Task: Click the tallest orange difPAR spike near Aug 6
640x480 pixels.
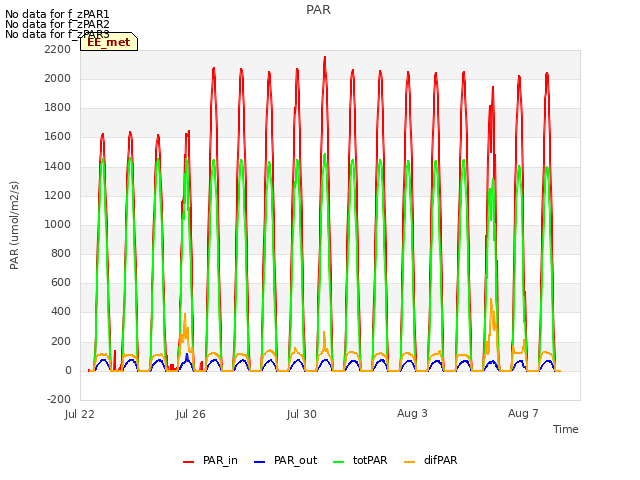Action: [491, 300]
